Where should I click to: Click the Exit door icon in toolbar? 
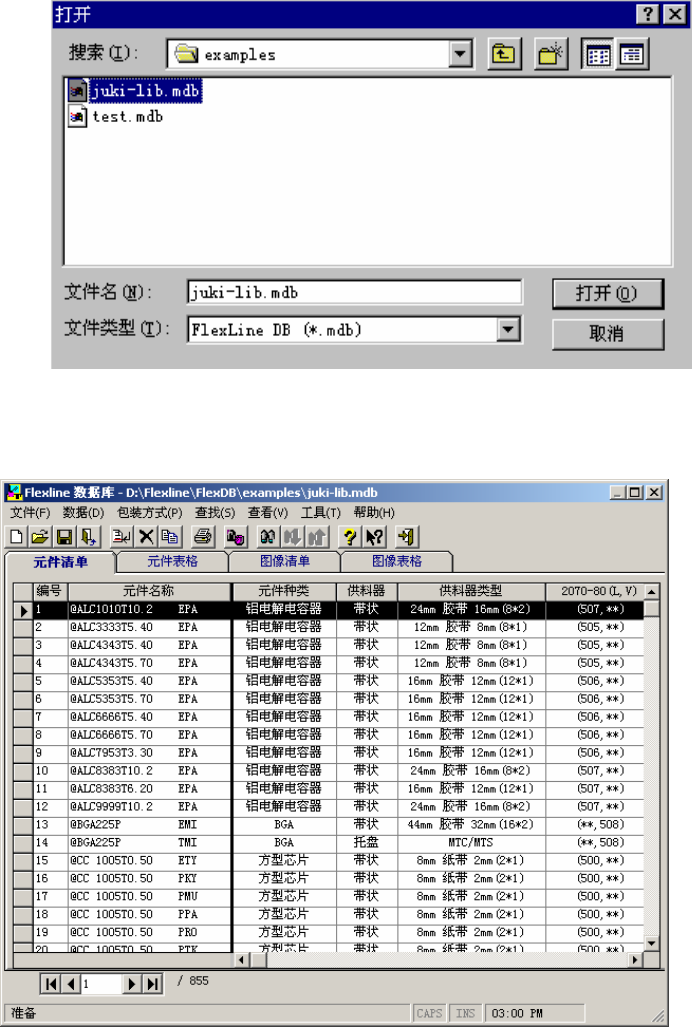coord(407,537)
